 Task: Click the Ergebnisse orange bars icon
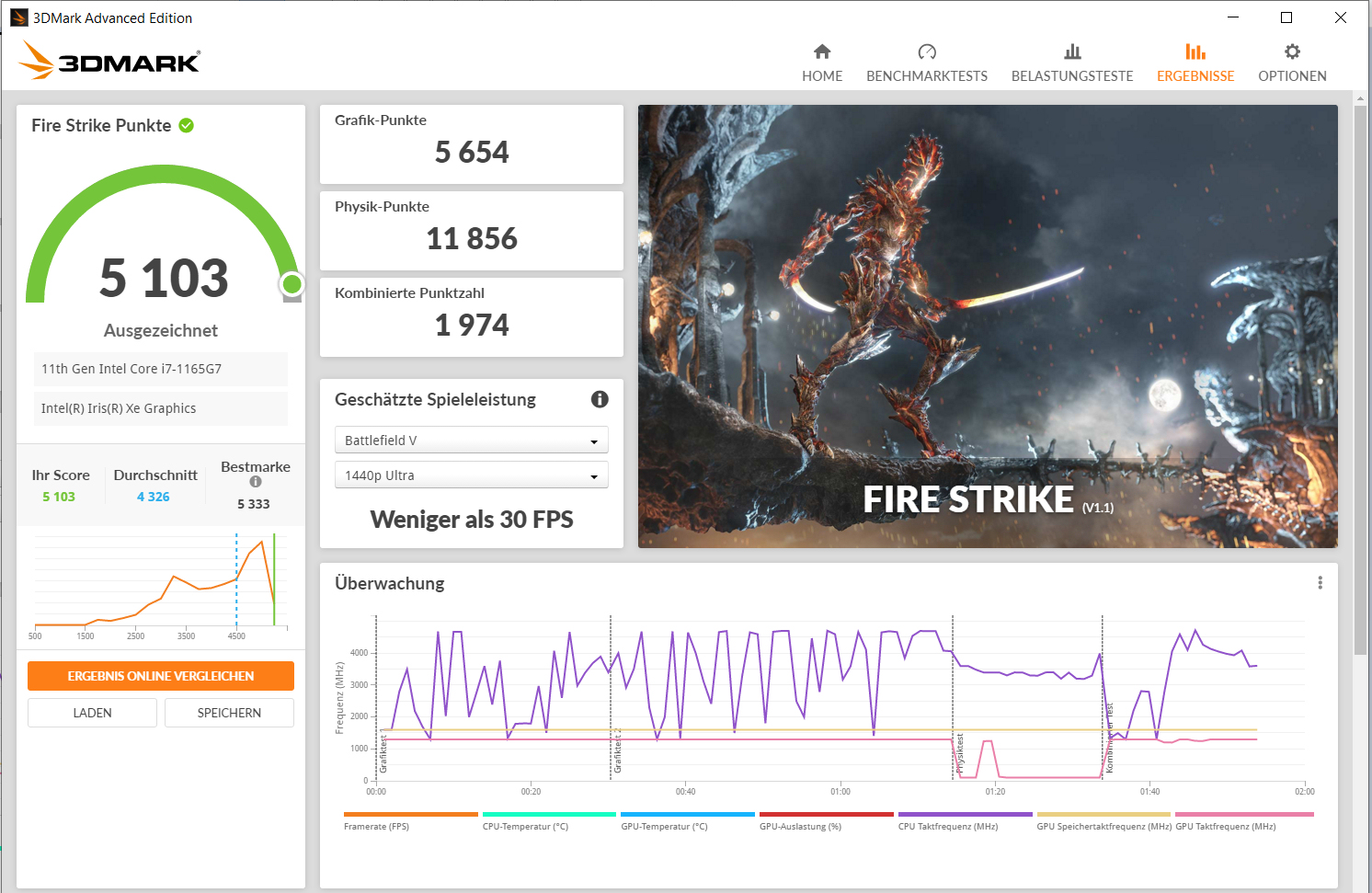coord(1195,52)
